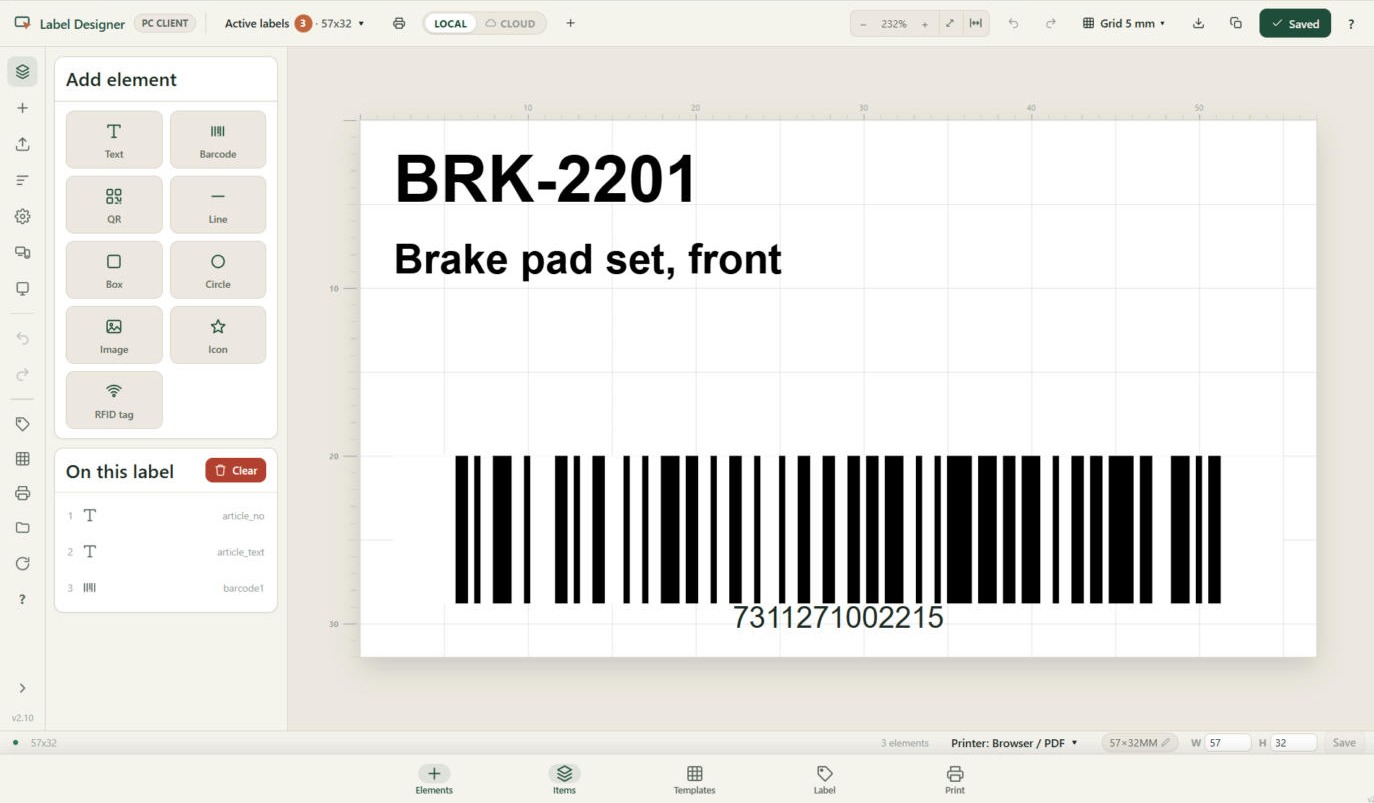Screen dimensions: 1374x803
Task: Open the Templates bottom tab
Action: coord(694,780)
